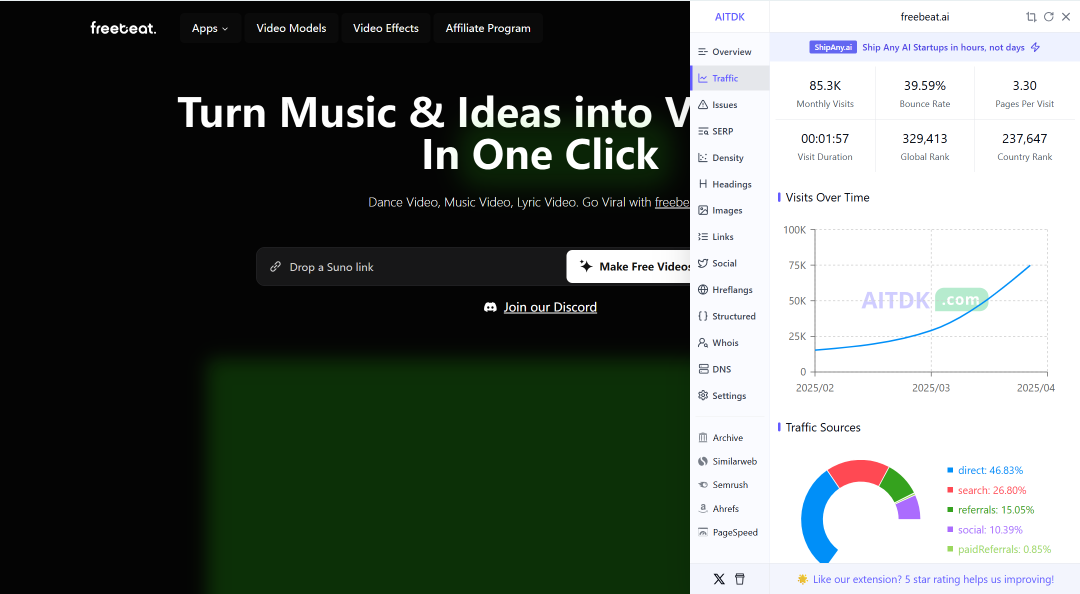Click the Similarweb icon
This screenshot has height=594, width=1080.
click(x=703, y=461)
